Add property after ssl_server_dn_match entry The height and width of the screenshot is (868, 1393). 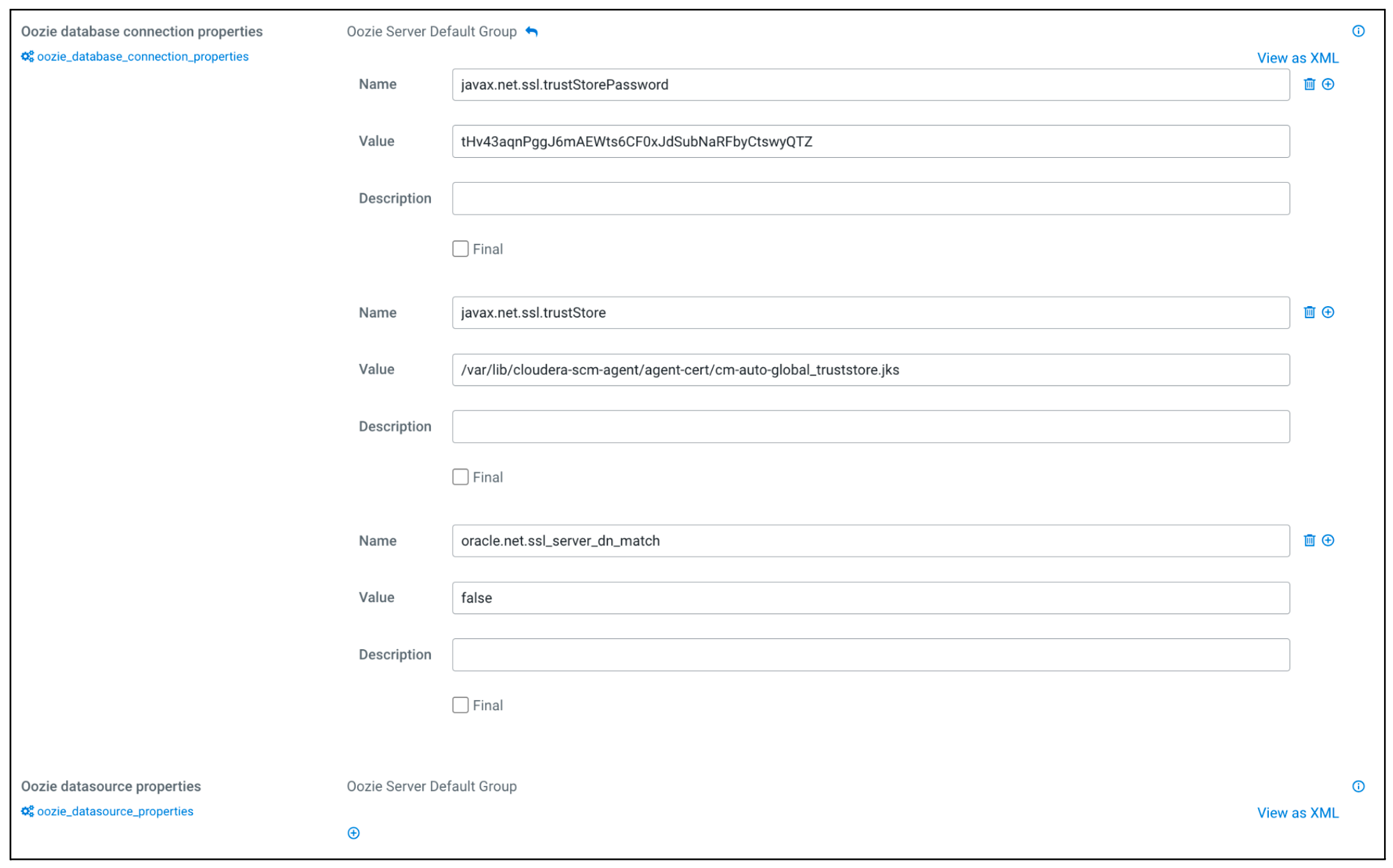tap(1328, 540)
